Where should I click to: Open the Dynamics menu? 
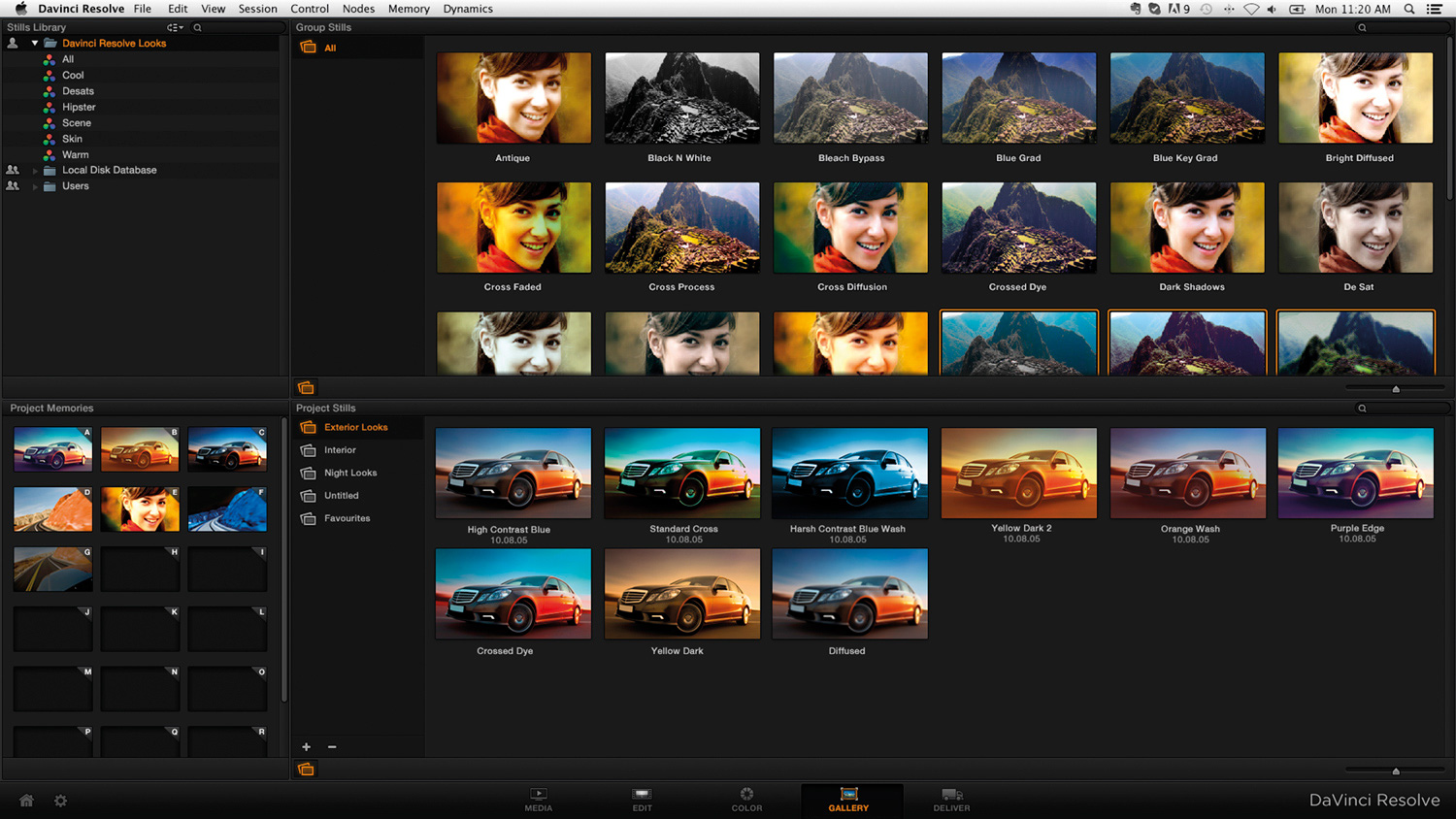point(468,9)
